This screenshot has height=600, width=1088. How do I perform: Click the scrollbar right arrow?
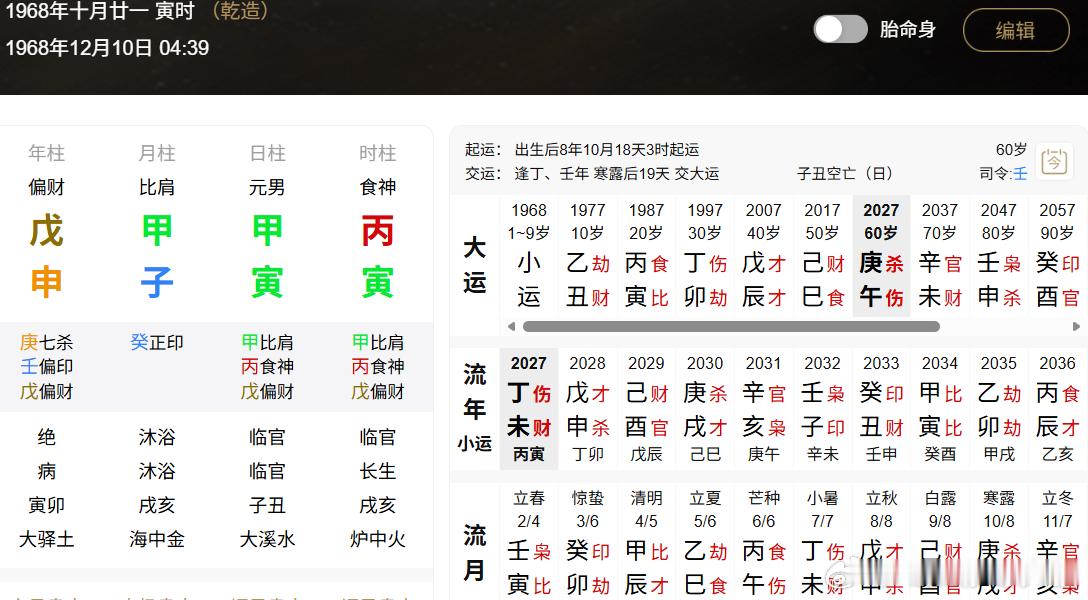[1076, 326]
